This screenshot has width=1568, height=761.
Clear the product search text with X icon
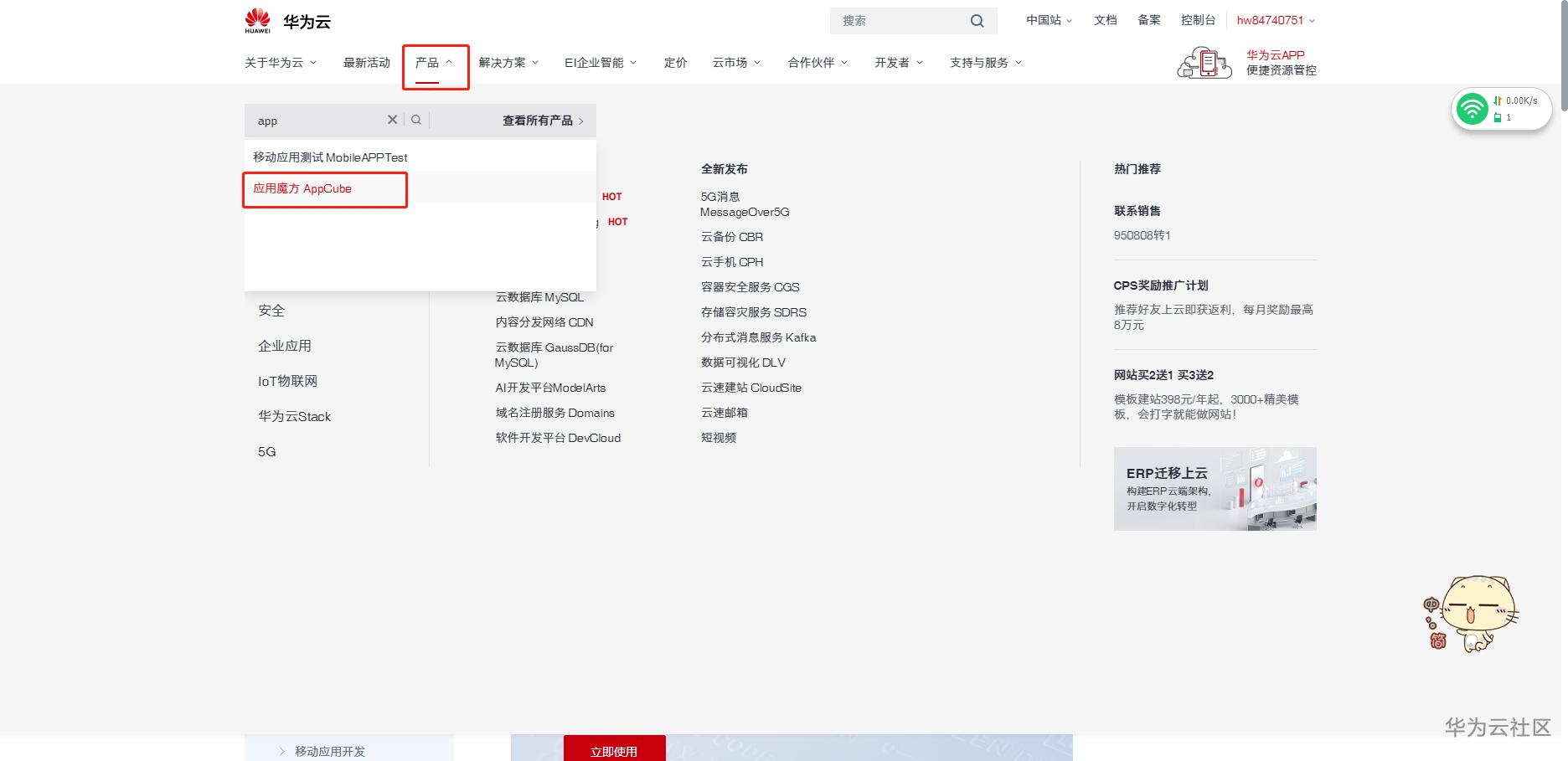click(392, 120)
